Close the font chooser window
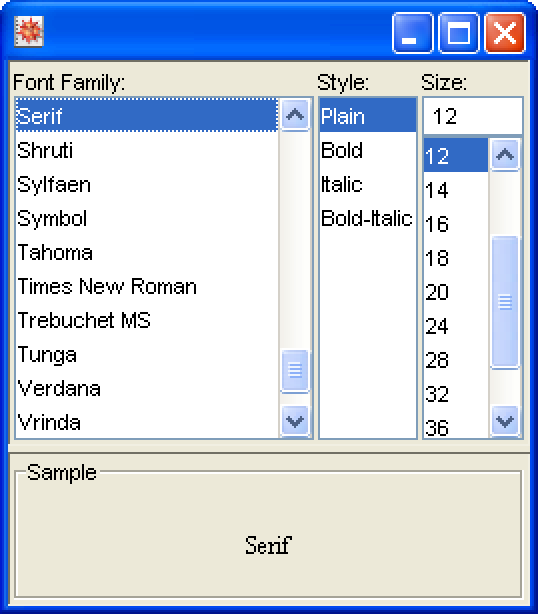Viewport: 540px width, 616px height. (505, 33)
